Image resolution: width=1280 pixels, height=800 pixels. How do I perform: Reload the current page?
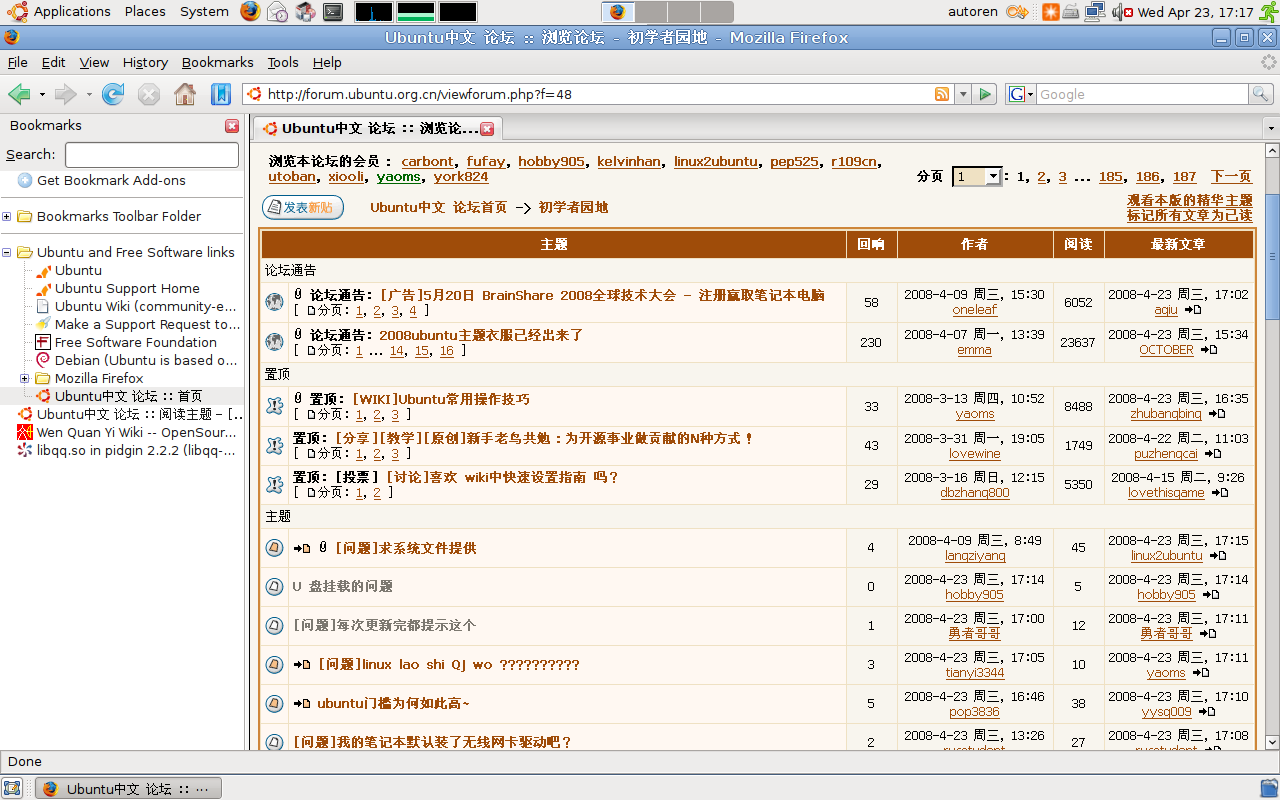pos(113,94)
